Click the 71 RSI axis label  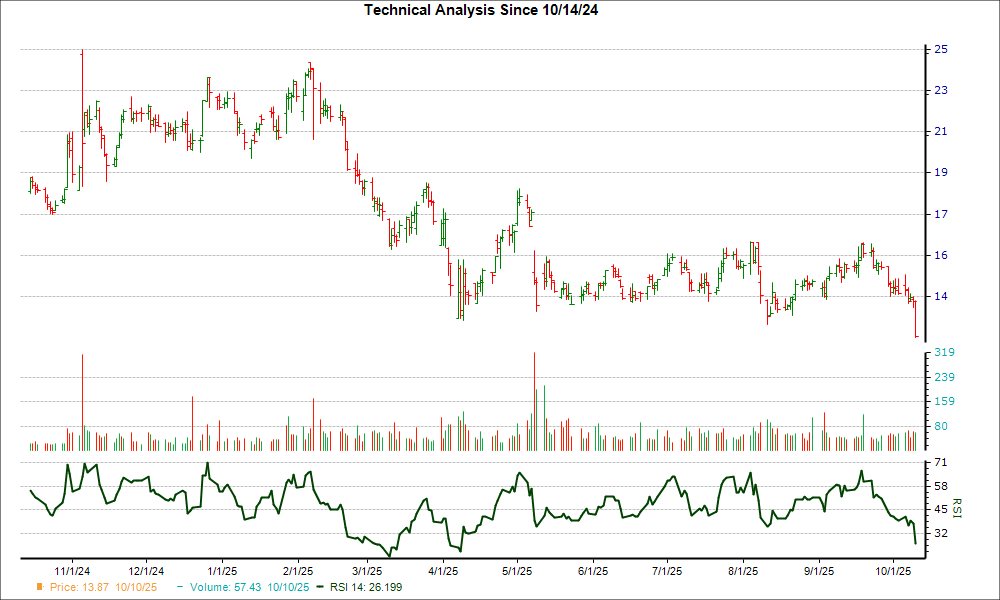coord(941,463)
